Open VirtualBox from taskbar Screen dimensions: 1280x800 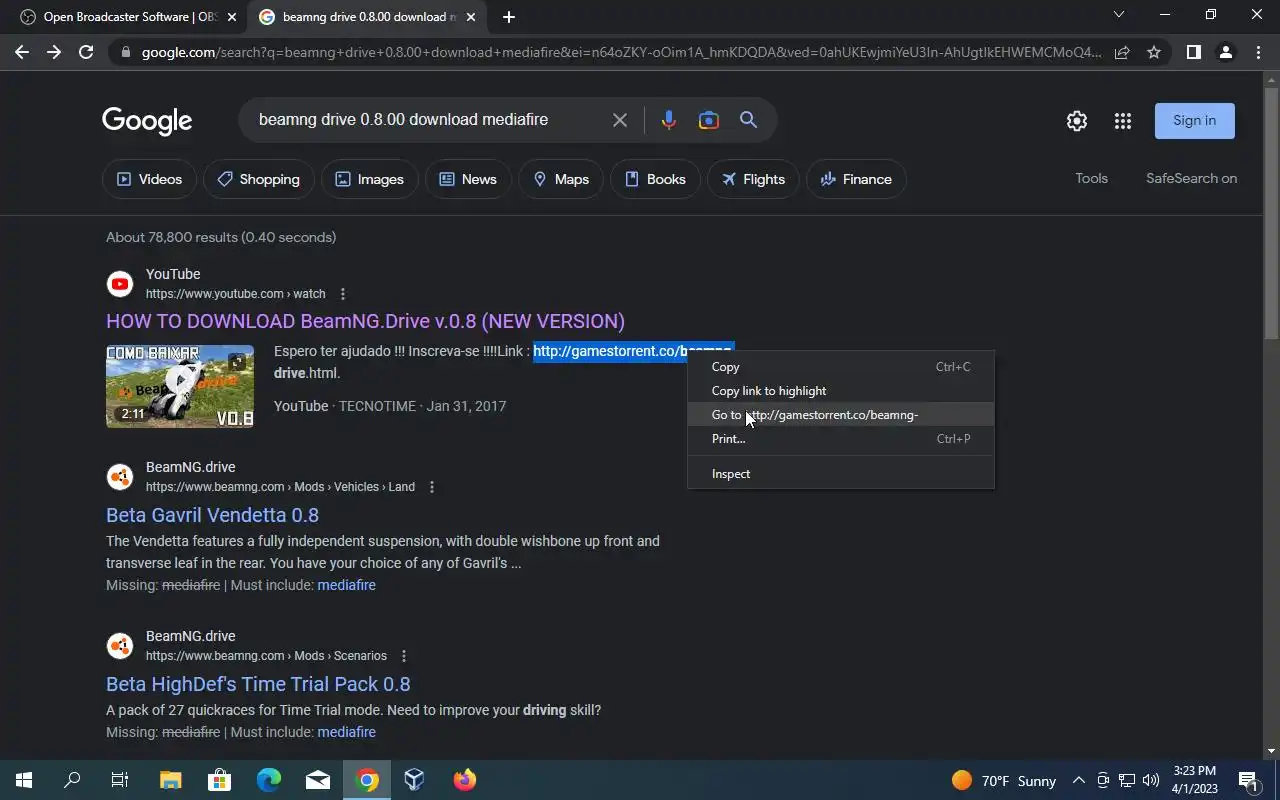click(415, 780)
